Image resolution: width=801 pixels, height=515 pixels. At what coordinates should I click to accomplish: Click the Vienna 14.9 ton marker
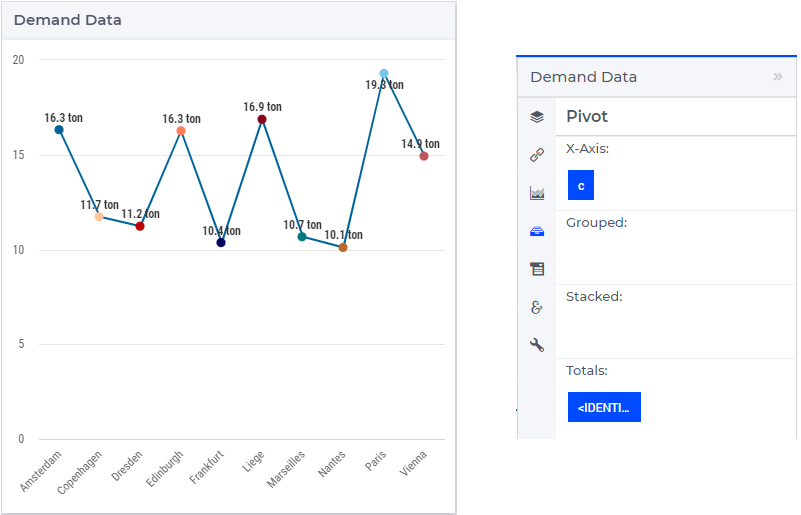(423, 156)
